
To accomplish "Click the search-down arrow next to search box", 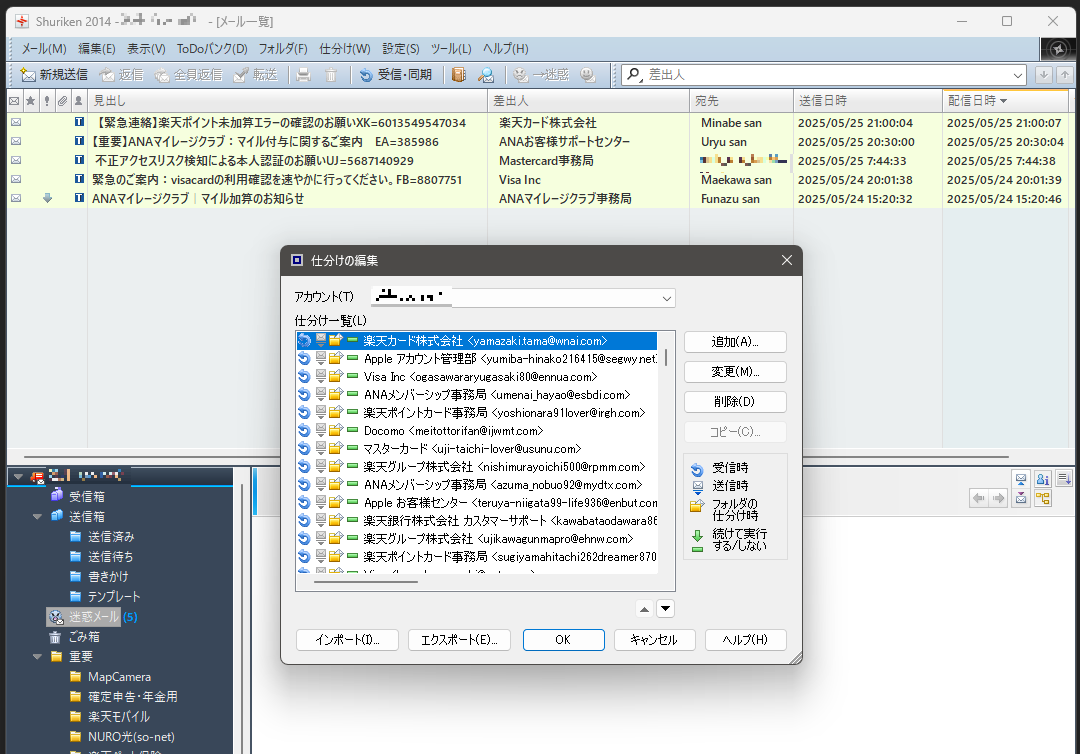I will click(1044, 75).
